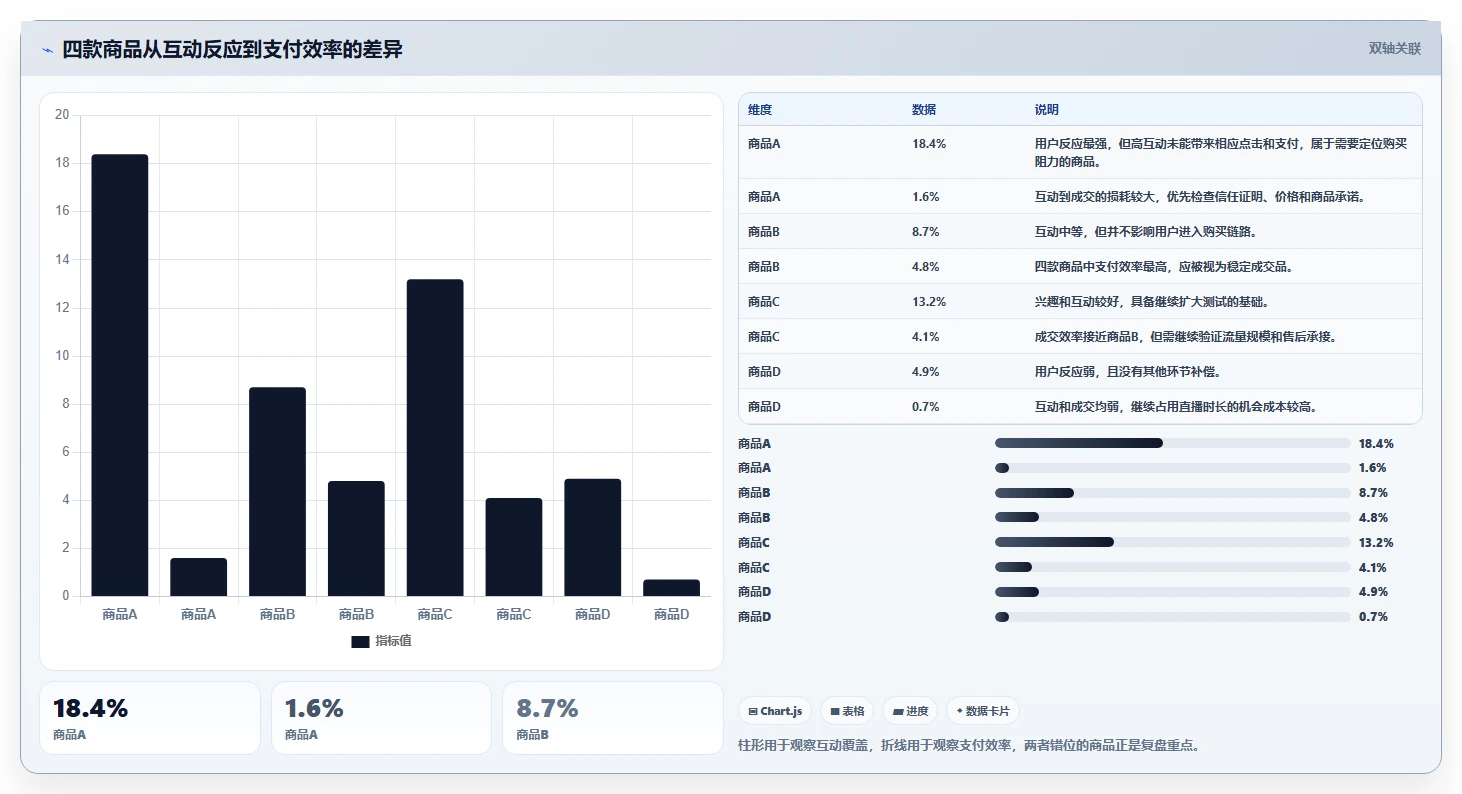Click the description 四款商品中支付效率最高,应被视为稳定成交品。
The height and width of the screenshot is (794, 1462).
point(1165,267)
